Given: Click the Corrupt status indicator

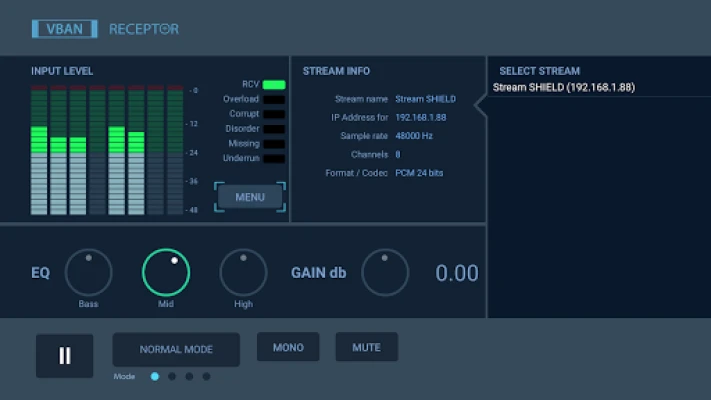Looking at the screenshot, I should pos(274,114).
